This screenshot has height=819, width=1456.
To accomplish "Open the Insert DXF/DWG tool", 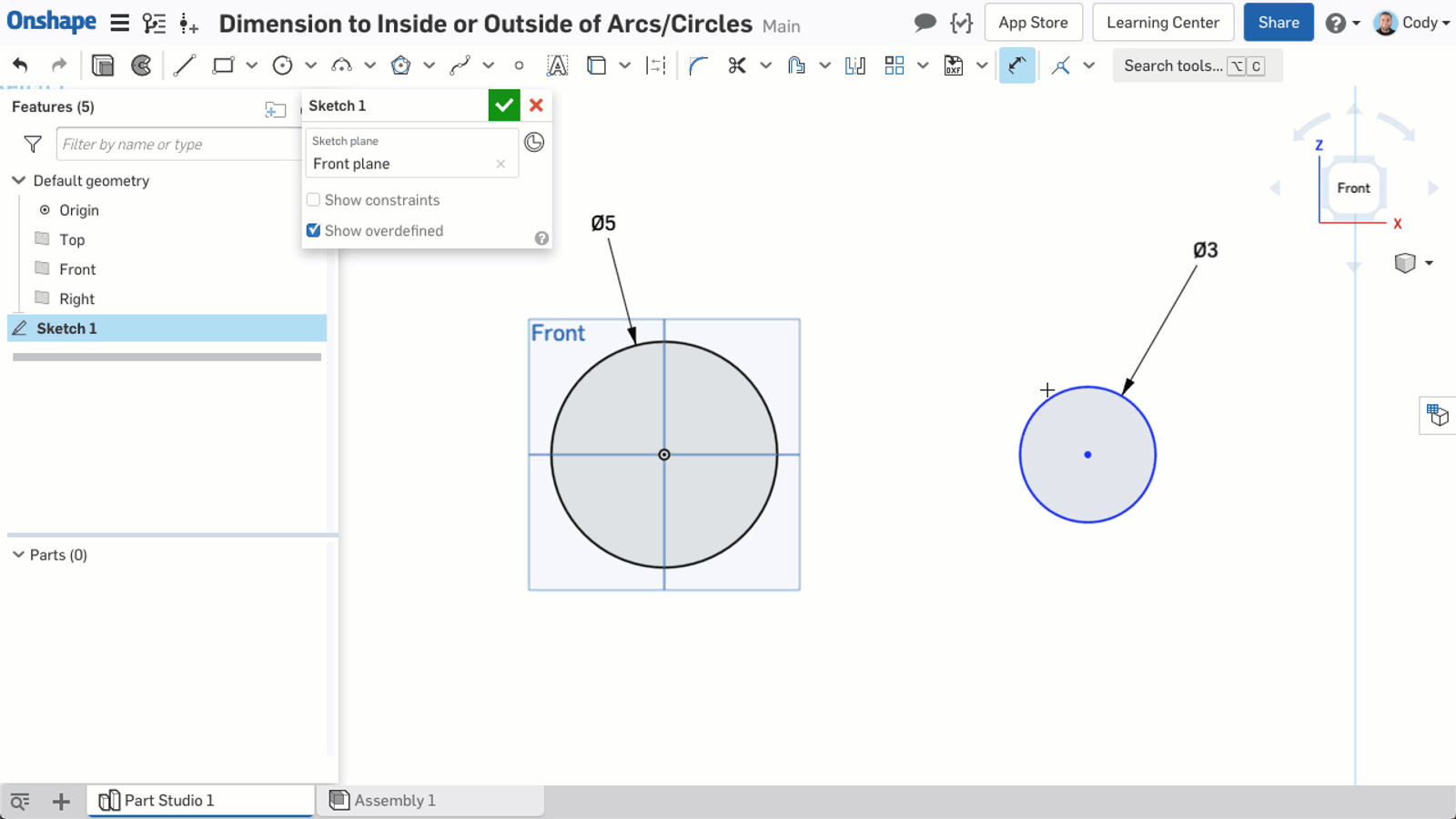I will pyautogui.click(x=953, y=65).
